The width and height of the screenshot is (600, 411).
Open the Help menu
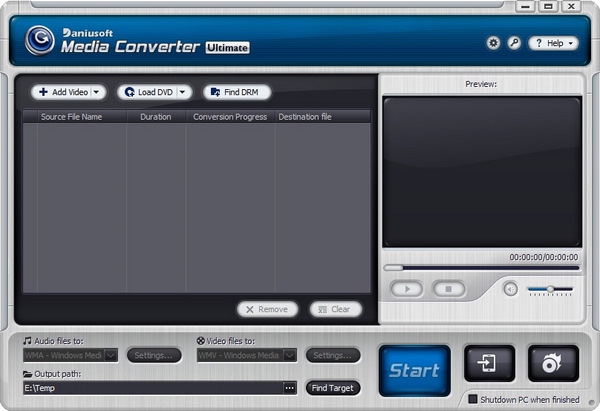coord(553,43)
